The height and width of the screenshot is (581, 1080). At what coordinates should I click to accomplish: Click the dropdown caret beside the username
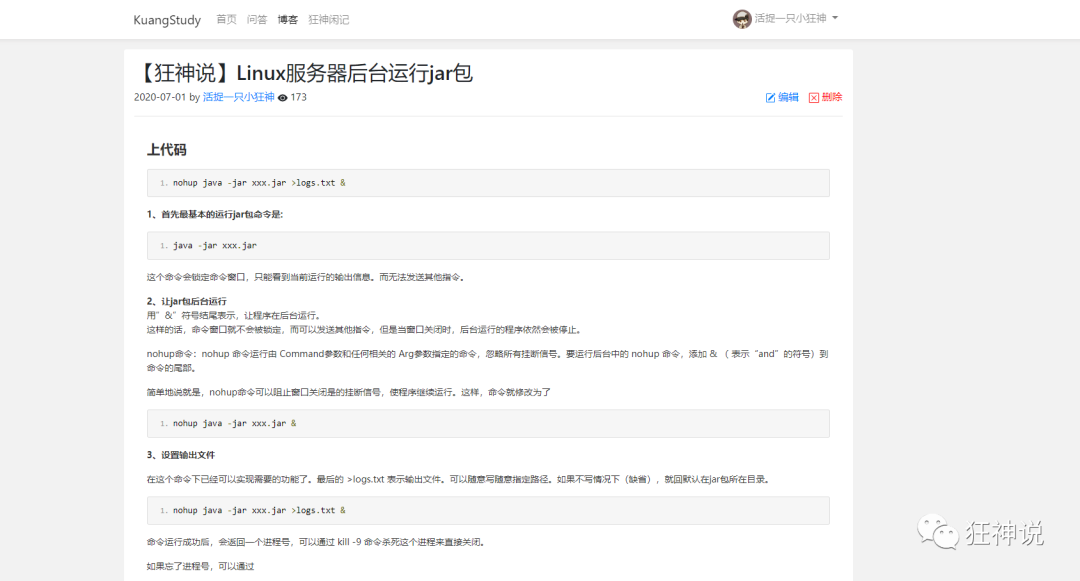click(835, 18)
